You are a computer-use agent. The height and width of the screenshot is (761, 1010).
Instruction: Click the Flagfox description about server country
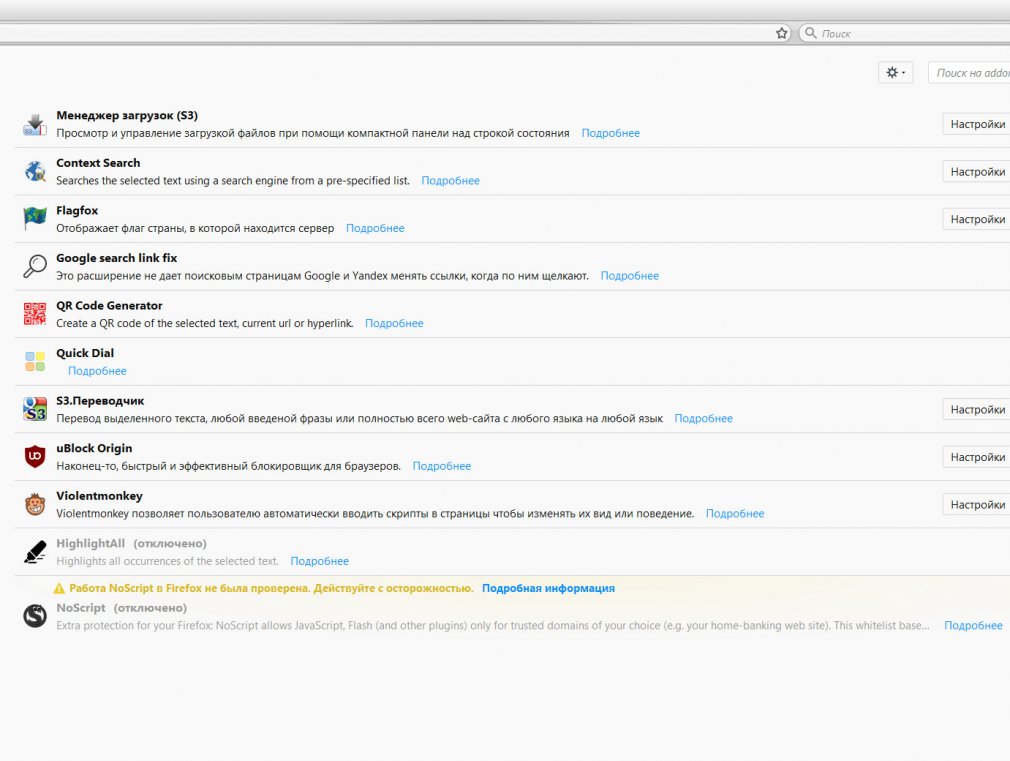[195, 229]
